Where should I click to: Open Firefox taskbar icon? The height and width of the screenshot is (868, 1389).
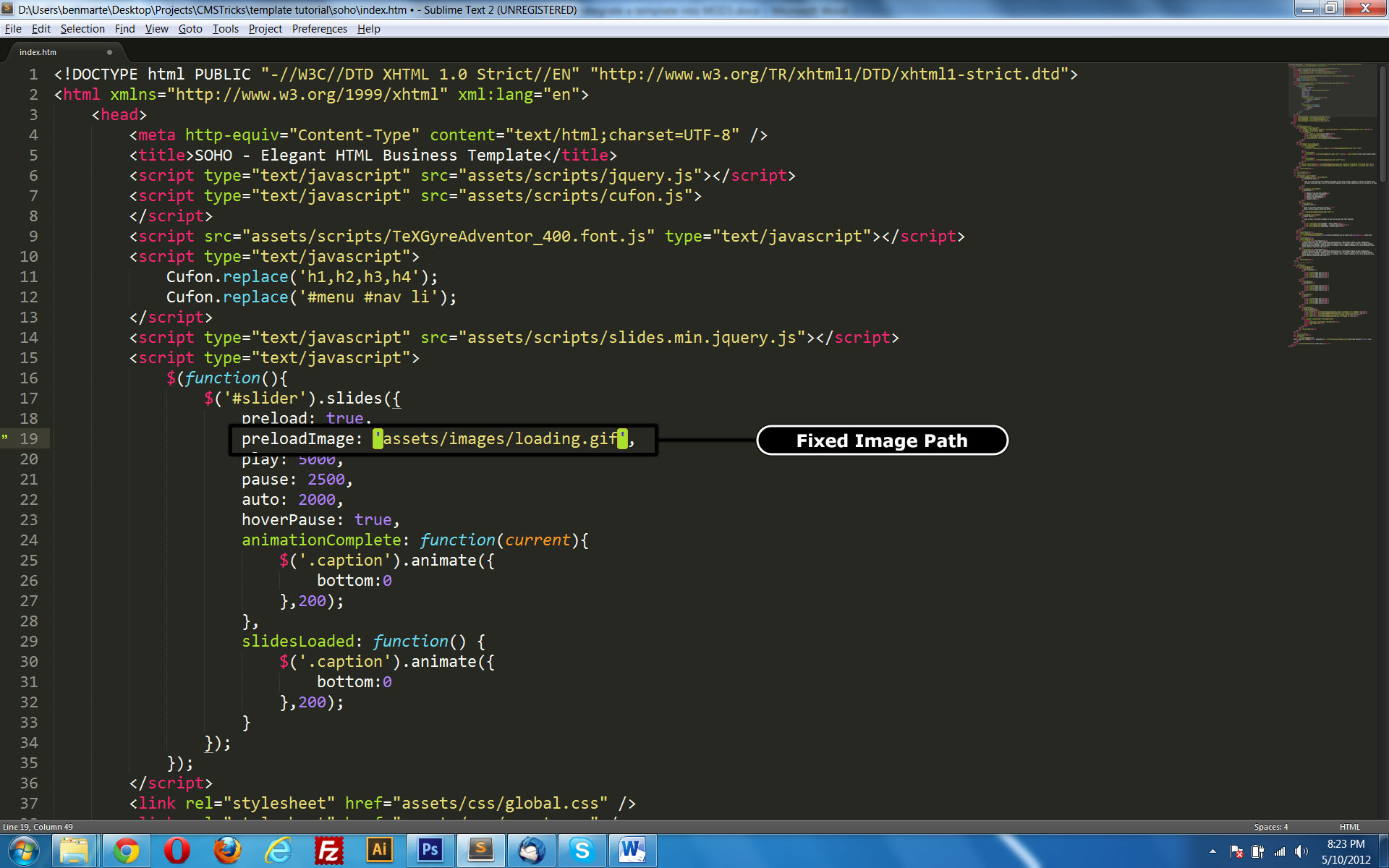[227, 851]
